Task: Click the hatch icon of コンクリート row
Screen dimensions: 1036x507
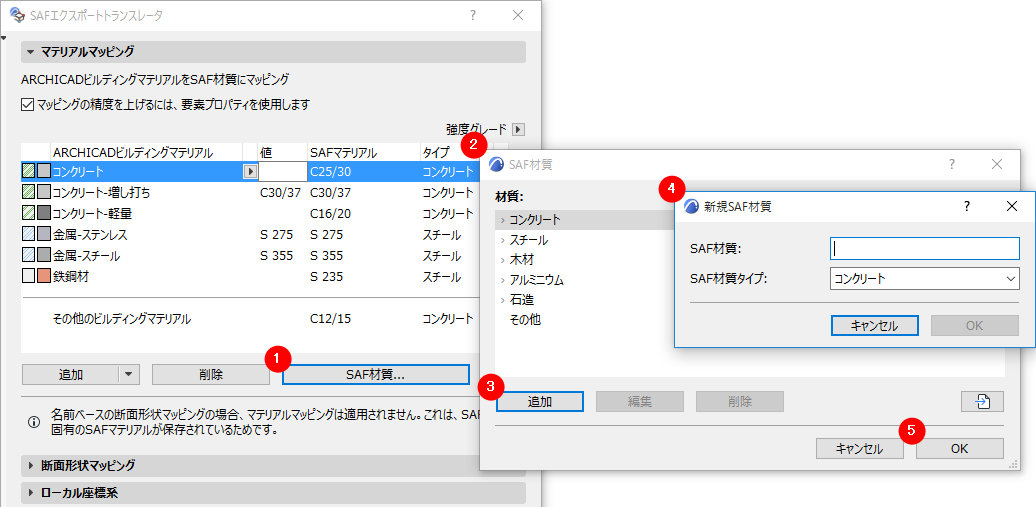Action: pyautogui.click(x=28, y=172)
